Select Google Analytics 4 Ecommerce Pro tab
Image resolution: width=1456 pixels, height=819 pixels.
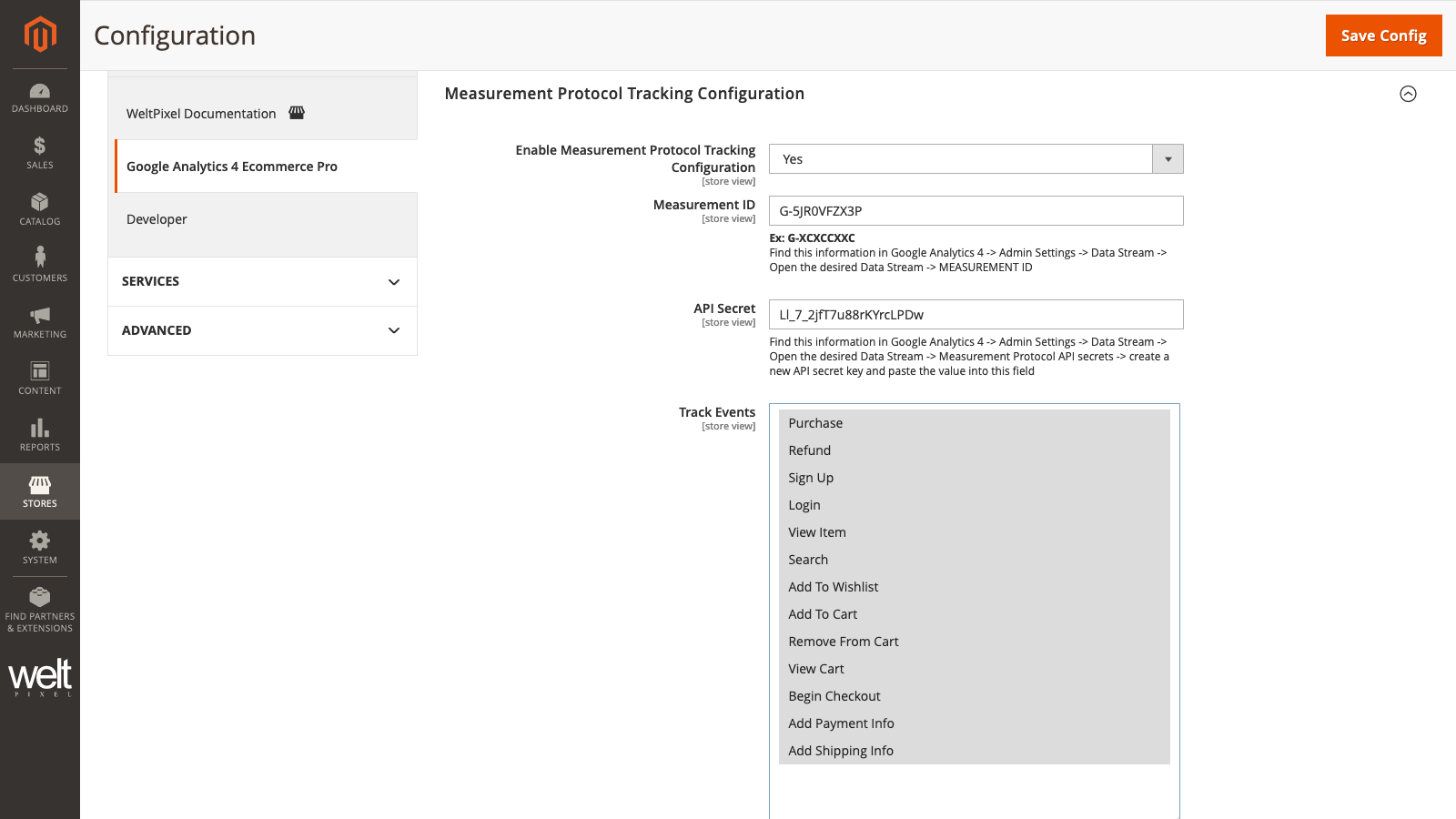tap(266, 167)
